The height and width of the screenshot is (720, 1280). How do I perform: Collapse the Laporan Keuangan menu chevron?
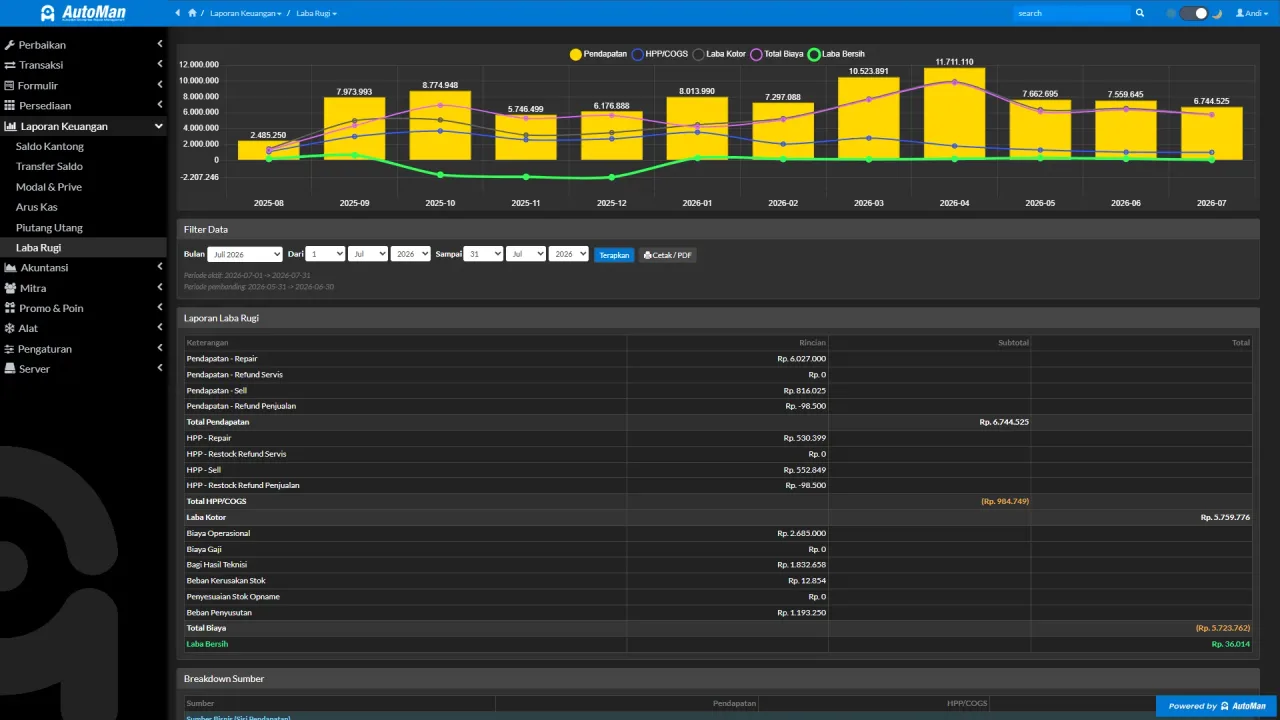coord(159,126)
